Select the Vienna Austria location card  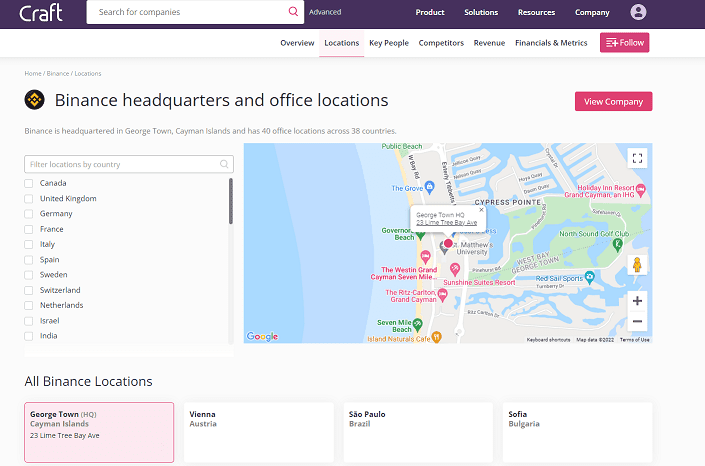point(259,432)
